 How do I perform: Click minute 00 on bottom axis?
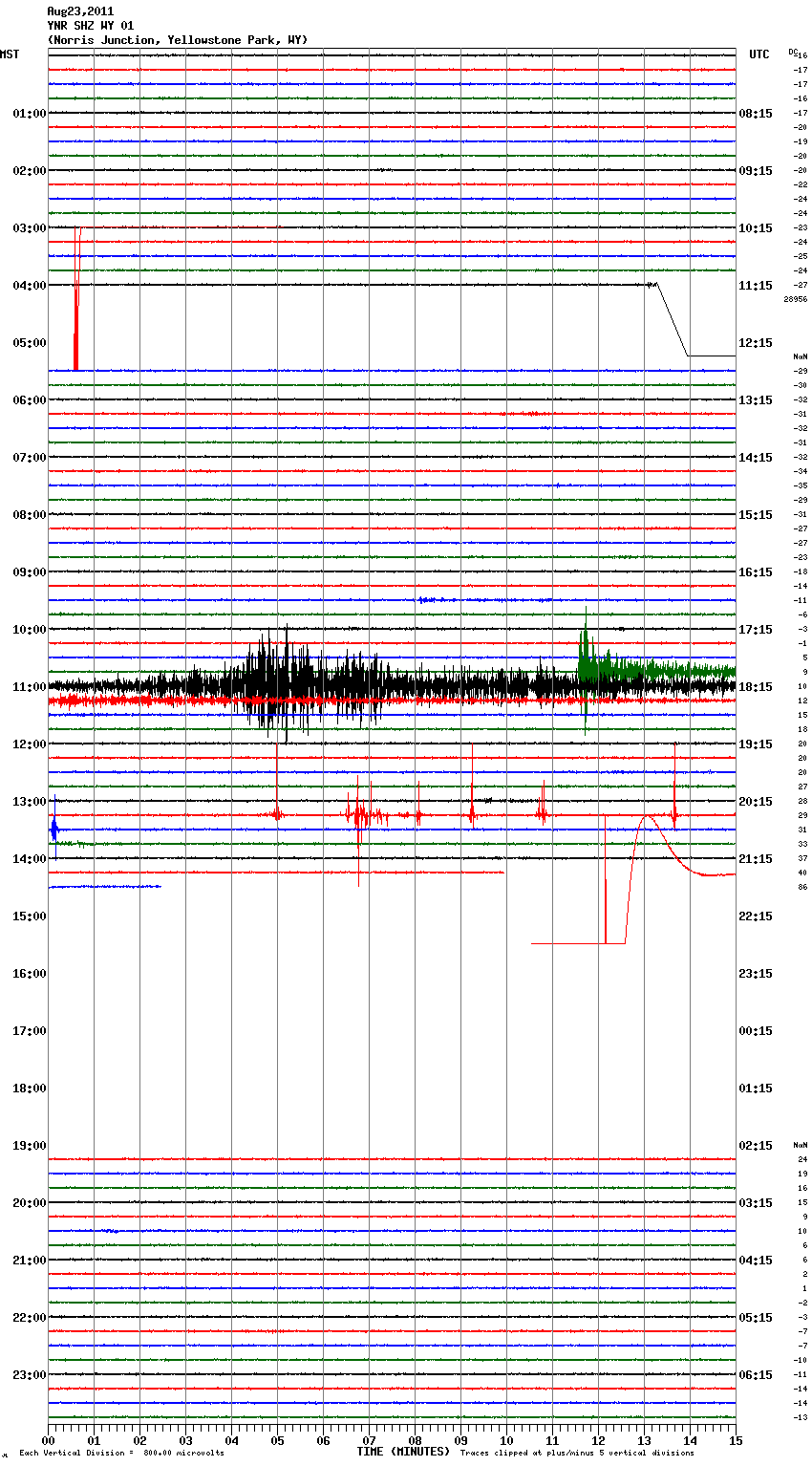(x=48, y=1440)
